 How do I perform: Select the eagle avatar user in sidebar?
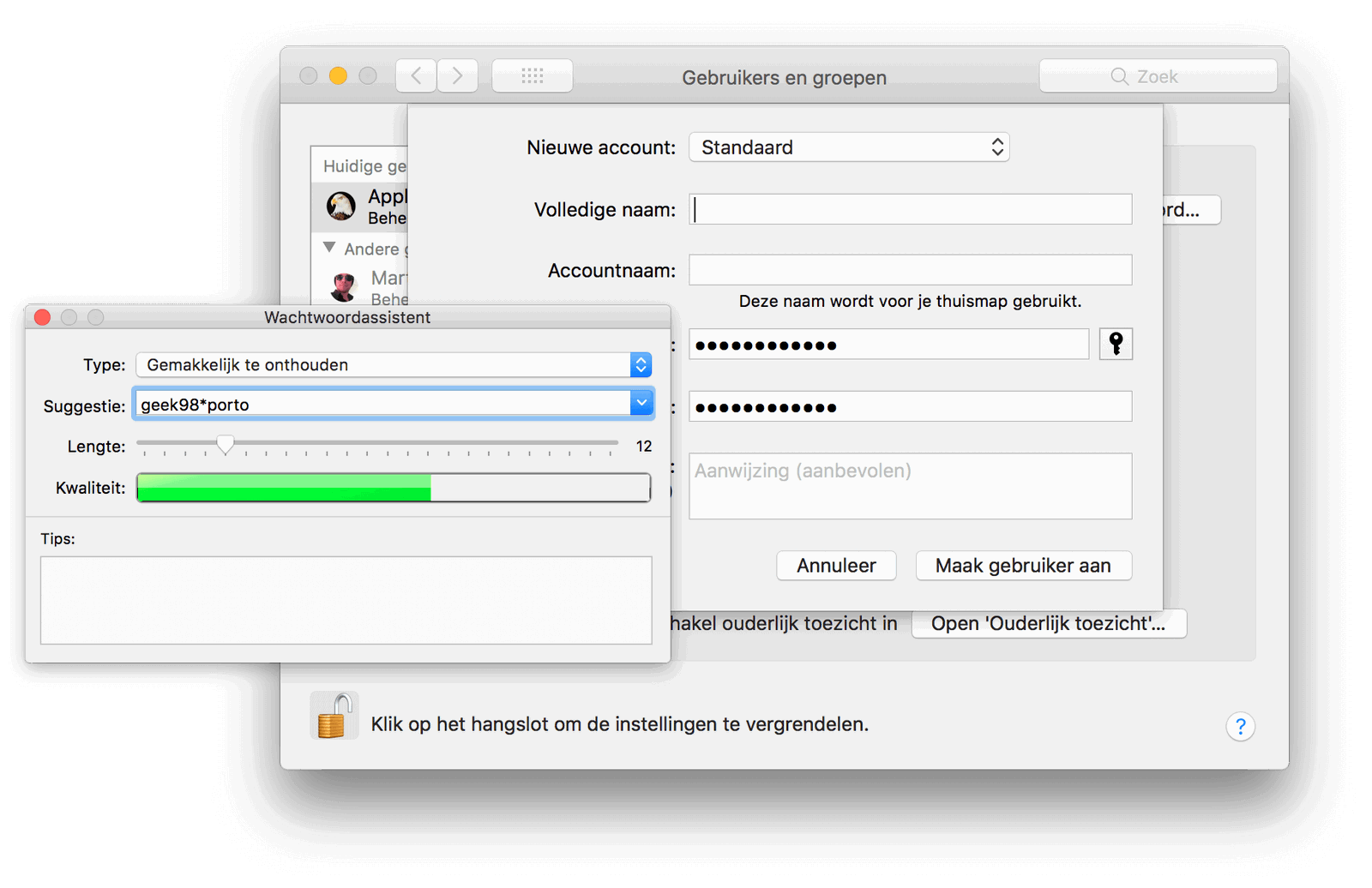coord(341,206)
